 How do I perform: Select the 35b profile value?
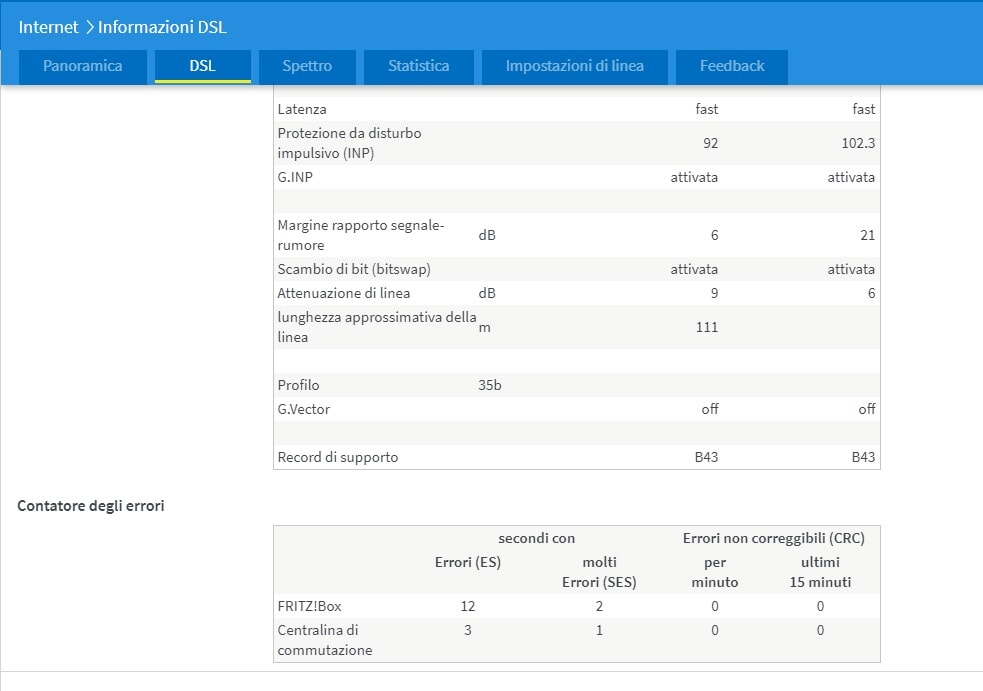coord(490,385)
